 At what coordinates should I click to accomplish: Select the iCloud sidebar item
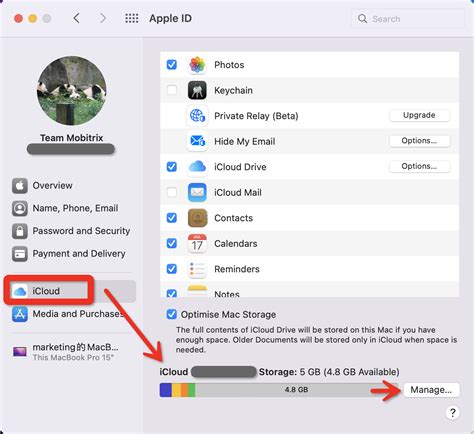72,291
